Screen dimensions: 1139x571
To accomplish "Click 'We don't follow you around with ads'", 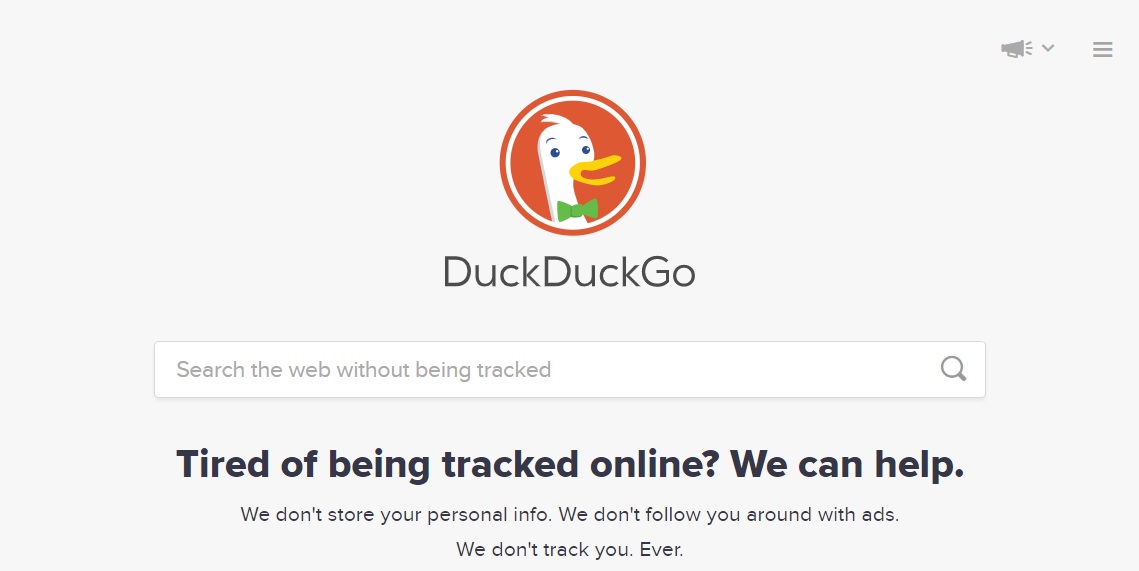I will pos(729,514).
